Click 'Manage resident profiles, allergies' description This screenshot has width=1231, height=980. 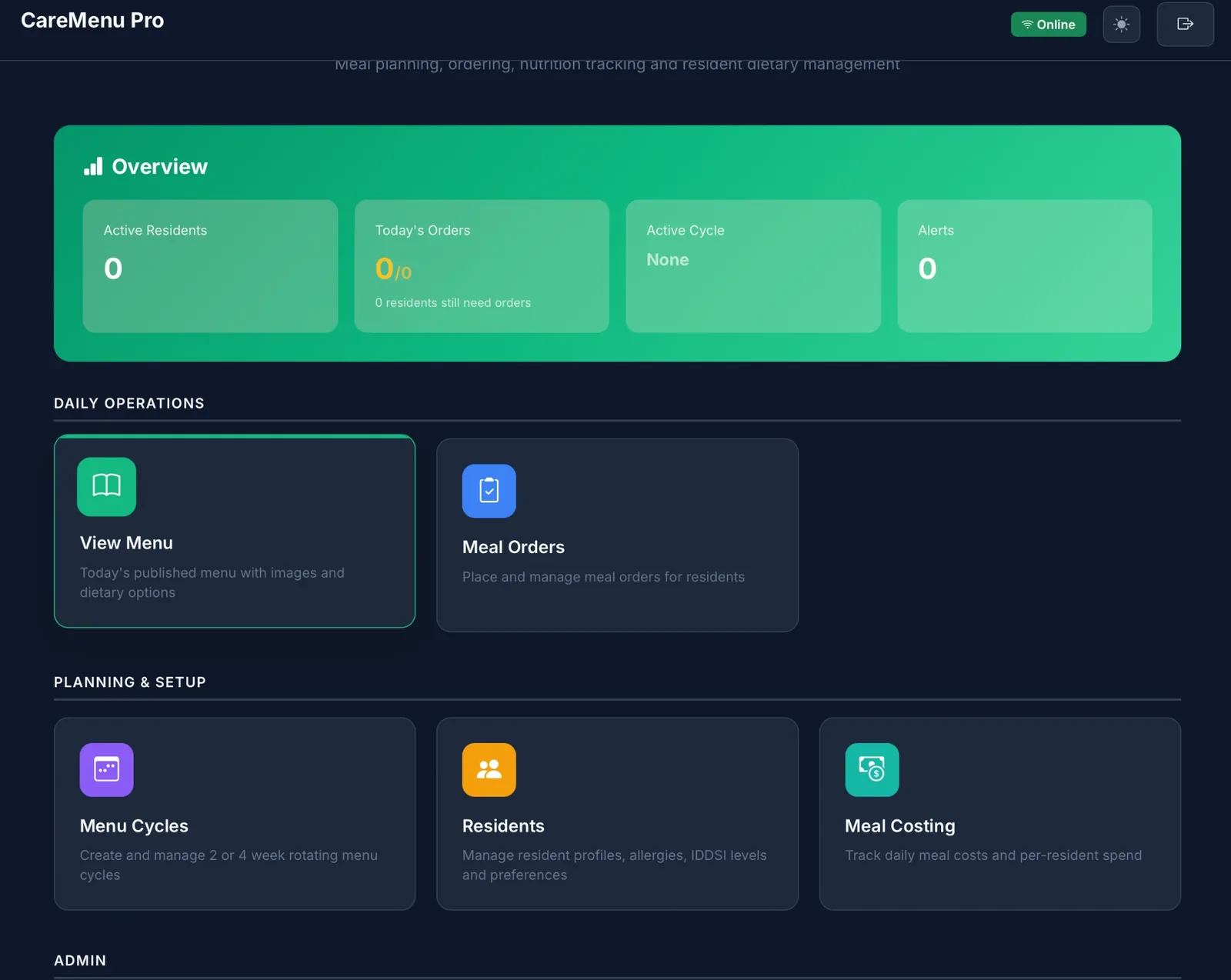pyautogui.click(x=614, y=865)
